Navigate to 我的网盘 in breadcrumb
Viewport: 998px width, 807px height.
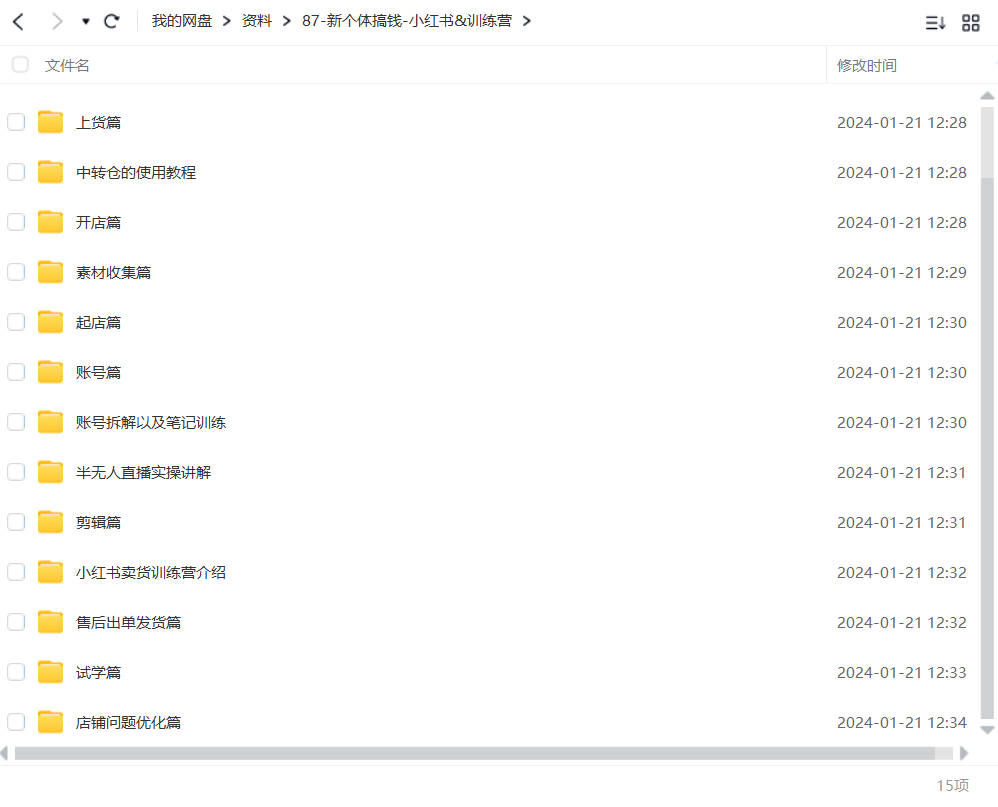click(182, 21)
